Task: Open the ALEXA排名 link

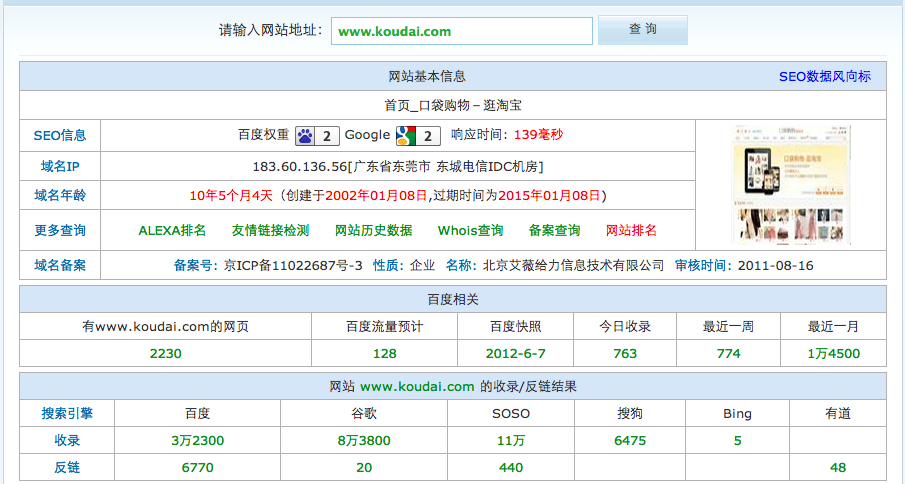Action: click(172, 231)
